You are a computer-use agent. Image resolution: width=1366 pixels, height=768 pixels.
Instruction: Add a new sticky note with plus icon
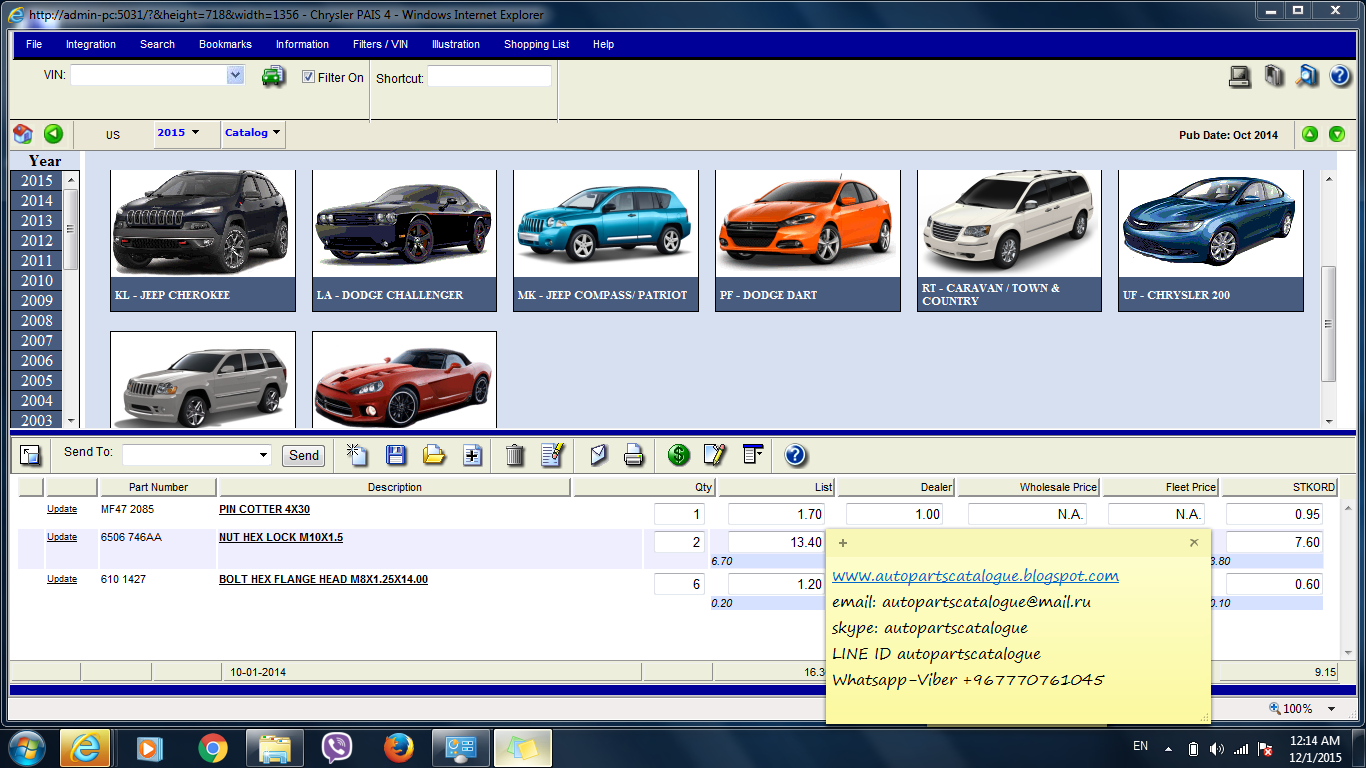click(x=843, y=543)
